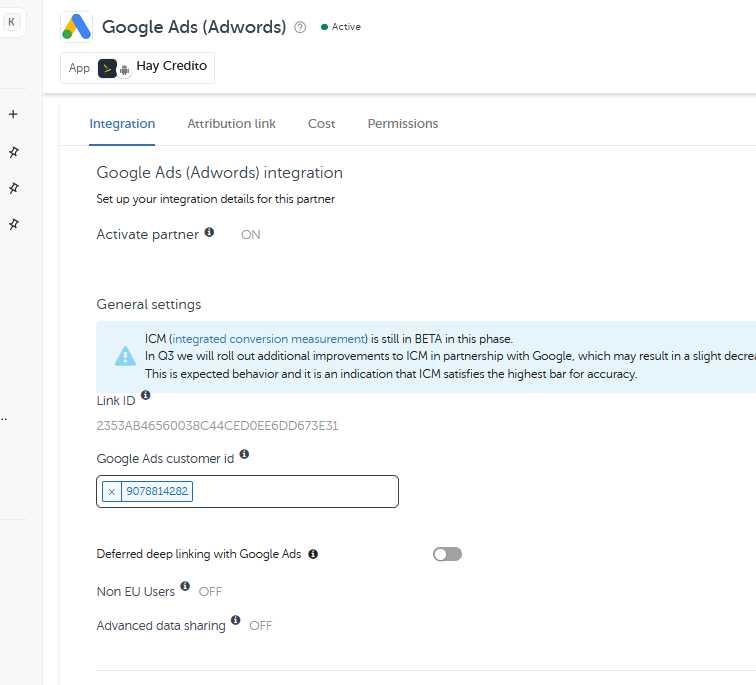Toggle Activate partner ON switch

tap(251, 234)
